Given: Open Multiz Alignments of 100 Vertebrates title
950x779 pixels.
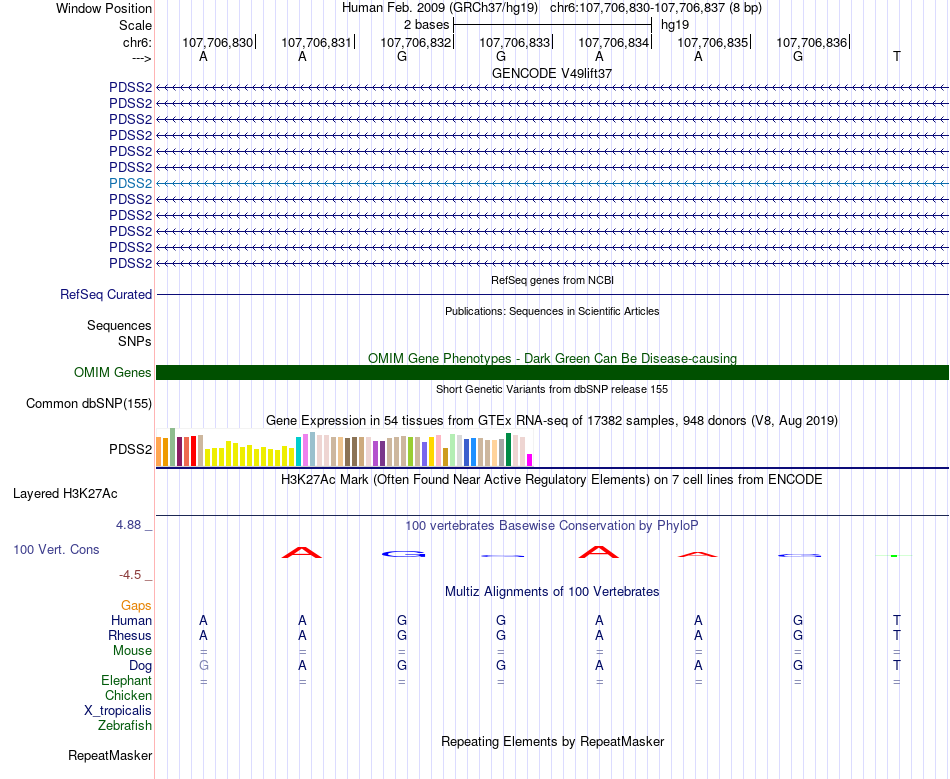Looking at the screenshot, I should click(552, 591).
